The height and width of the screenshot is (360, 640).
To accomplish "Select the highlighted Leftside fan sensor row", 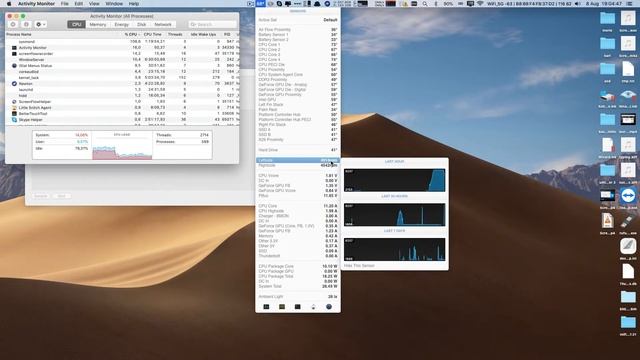I will click(298, 160).
